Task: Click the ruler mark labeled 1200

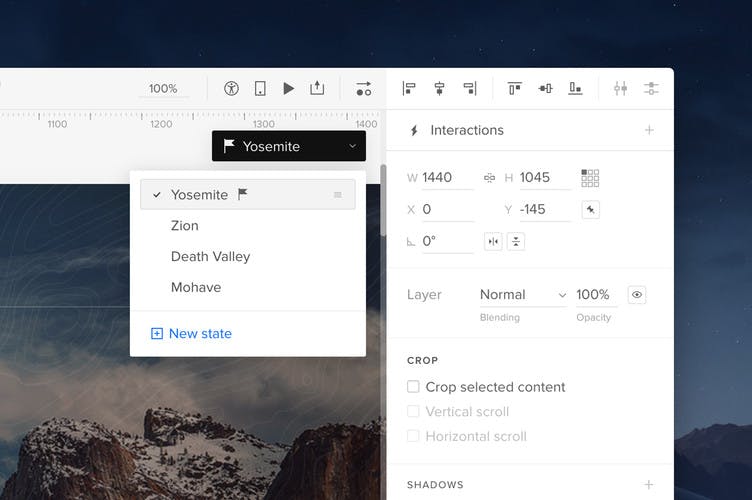Action: [161, 124]
